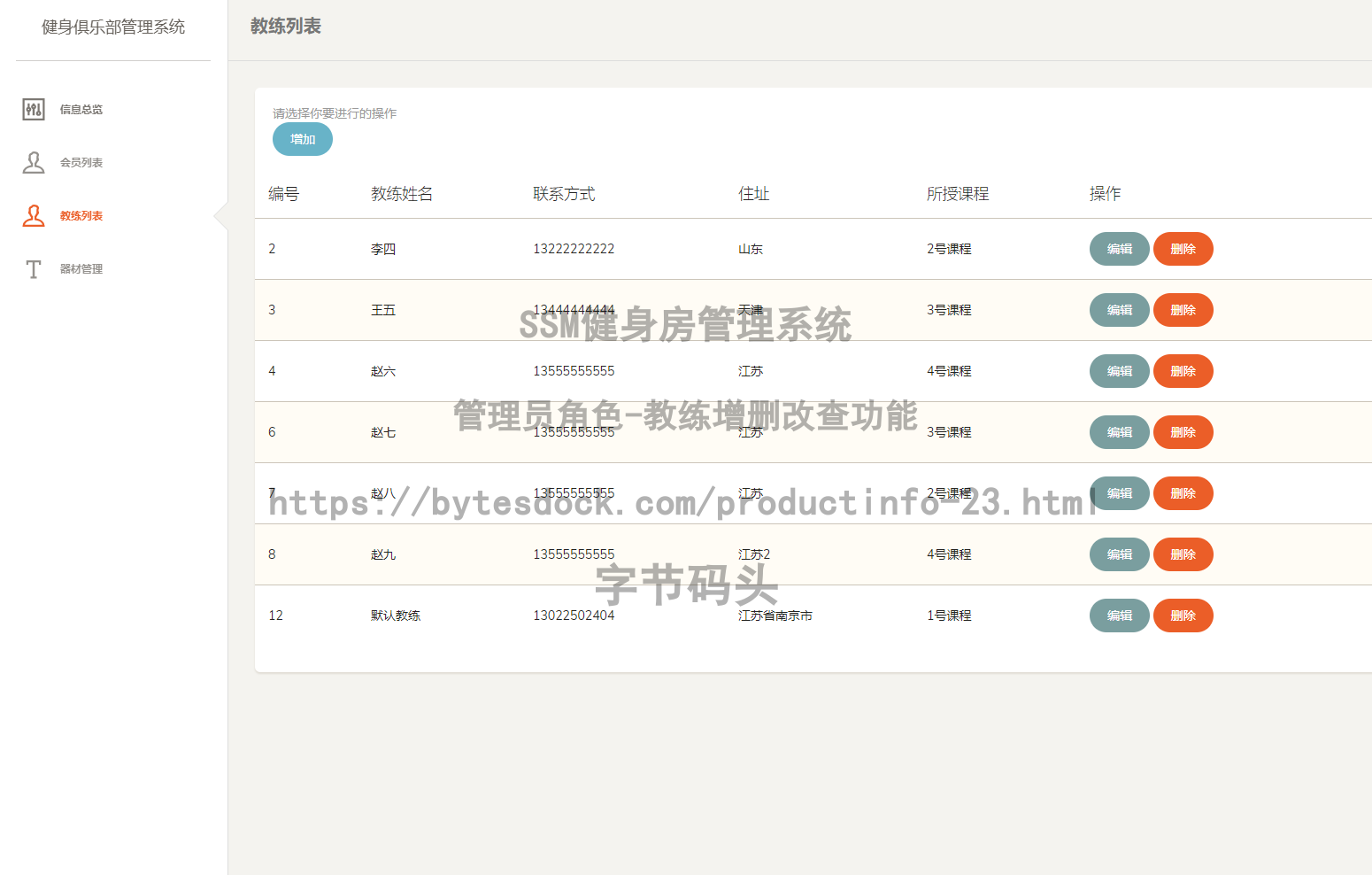Select the name cell 李四
Screen dimensions: 1372x875
point(383,250)
